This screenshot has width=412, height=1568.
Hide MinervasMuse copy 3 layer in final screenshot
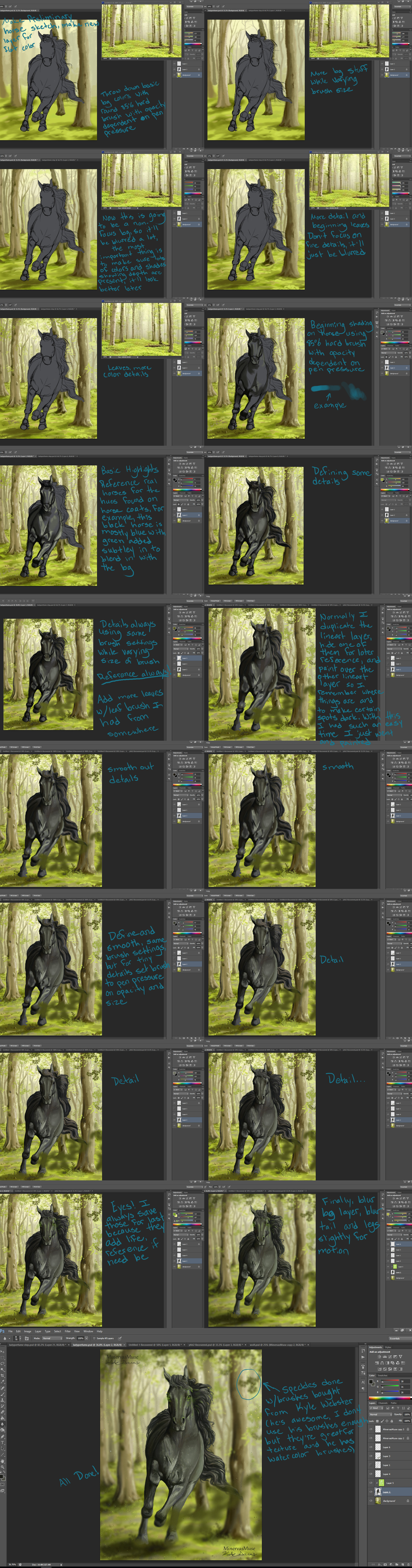(371, 1429)
